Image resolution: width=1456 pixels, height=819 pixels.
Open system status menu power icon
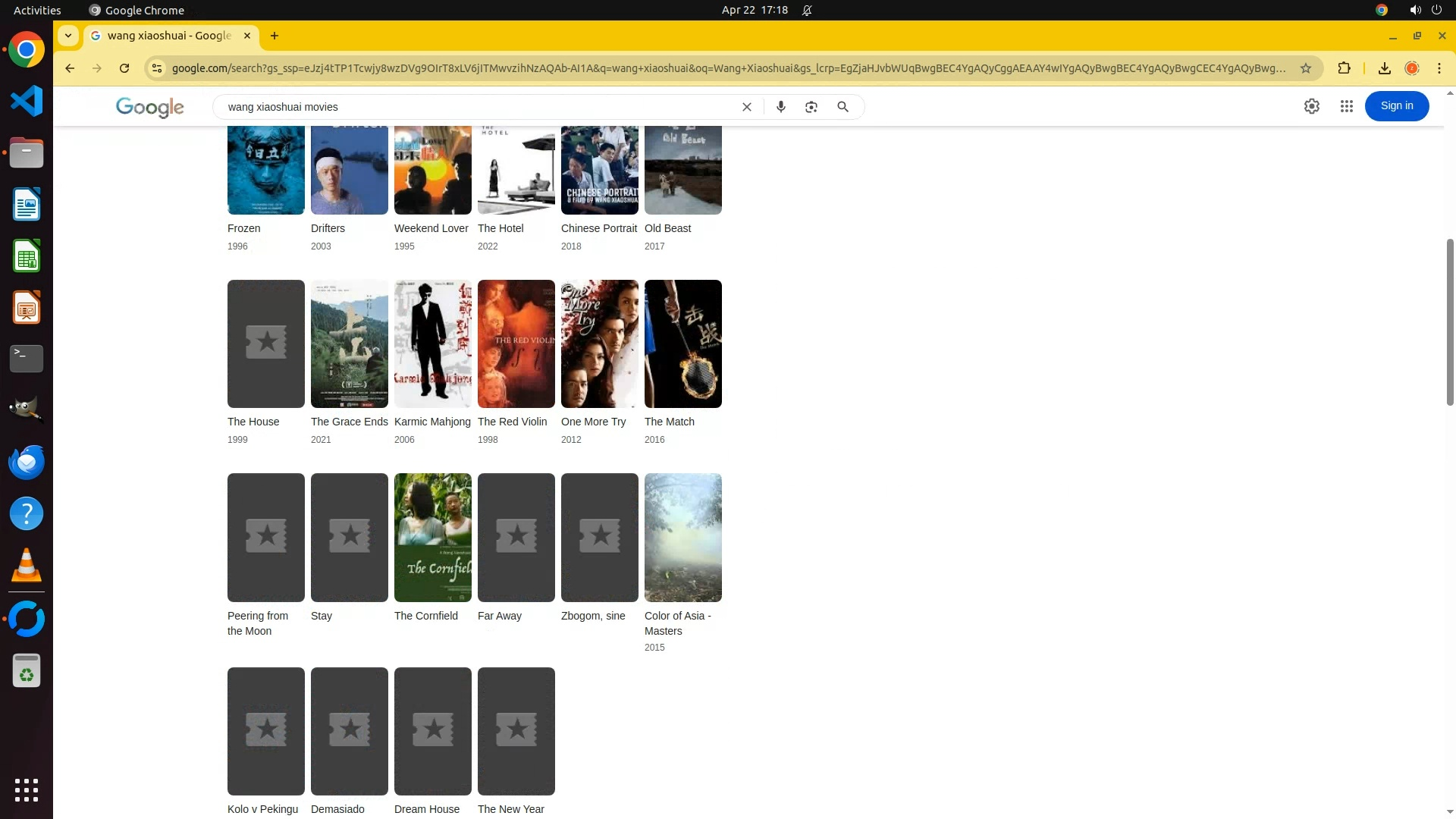1436,10
